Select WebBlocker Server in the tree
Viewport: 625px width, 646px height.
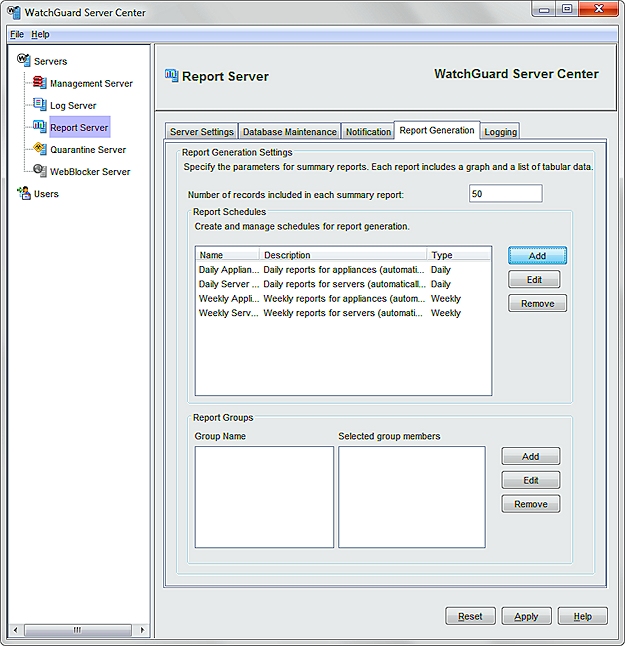tap(90, 171)
